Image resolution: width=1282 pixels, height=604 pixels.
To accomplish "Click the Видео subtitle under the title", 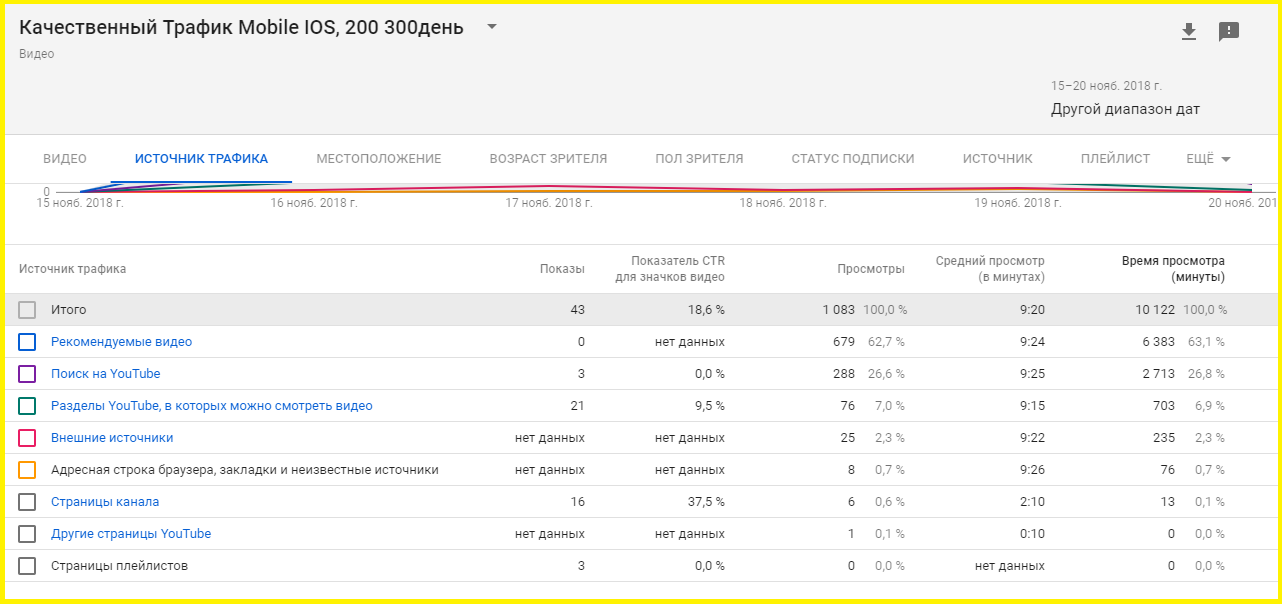I will pos(37,54).
